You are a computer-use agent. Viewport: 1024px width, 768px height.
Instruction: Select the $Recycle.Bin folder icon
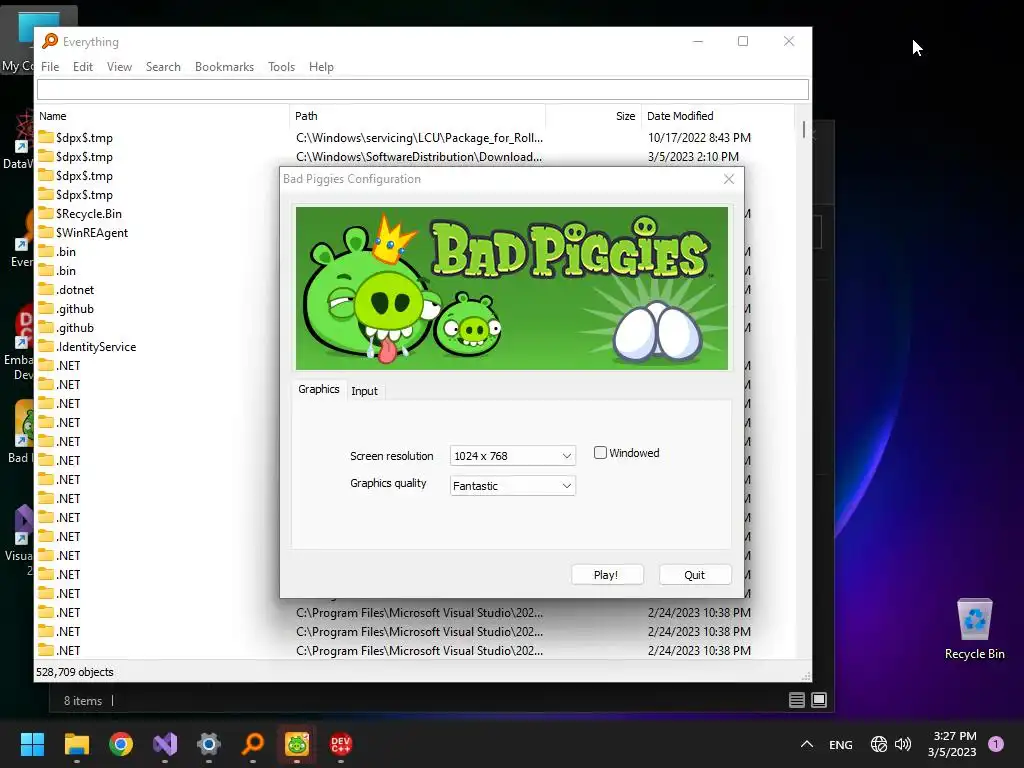click(46, 214)
